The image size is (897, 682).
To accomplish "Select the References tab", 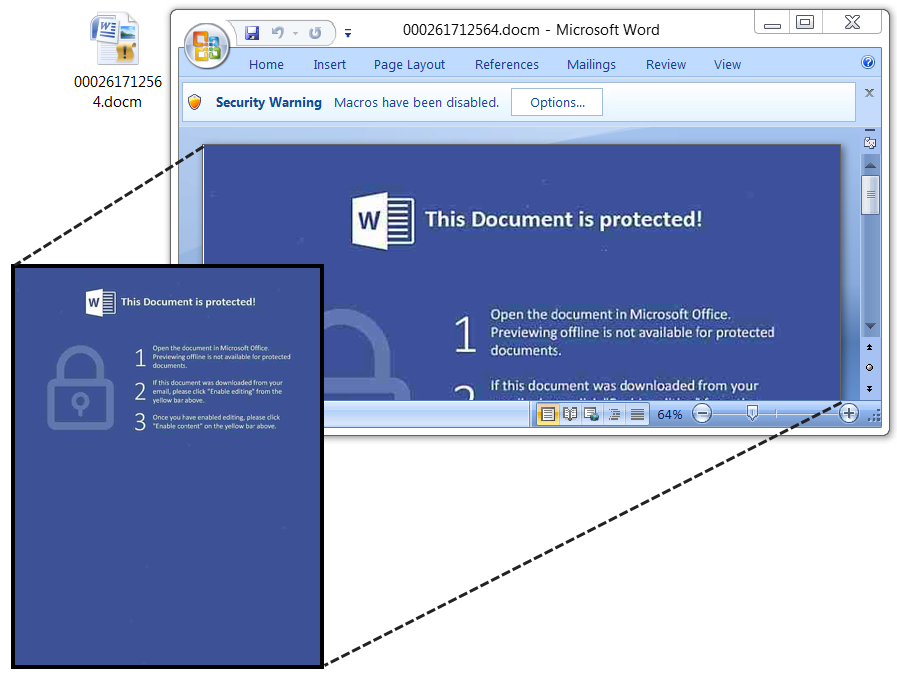I will click(506, 65).
